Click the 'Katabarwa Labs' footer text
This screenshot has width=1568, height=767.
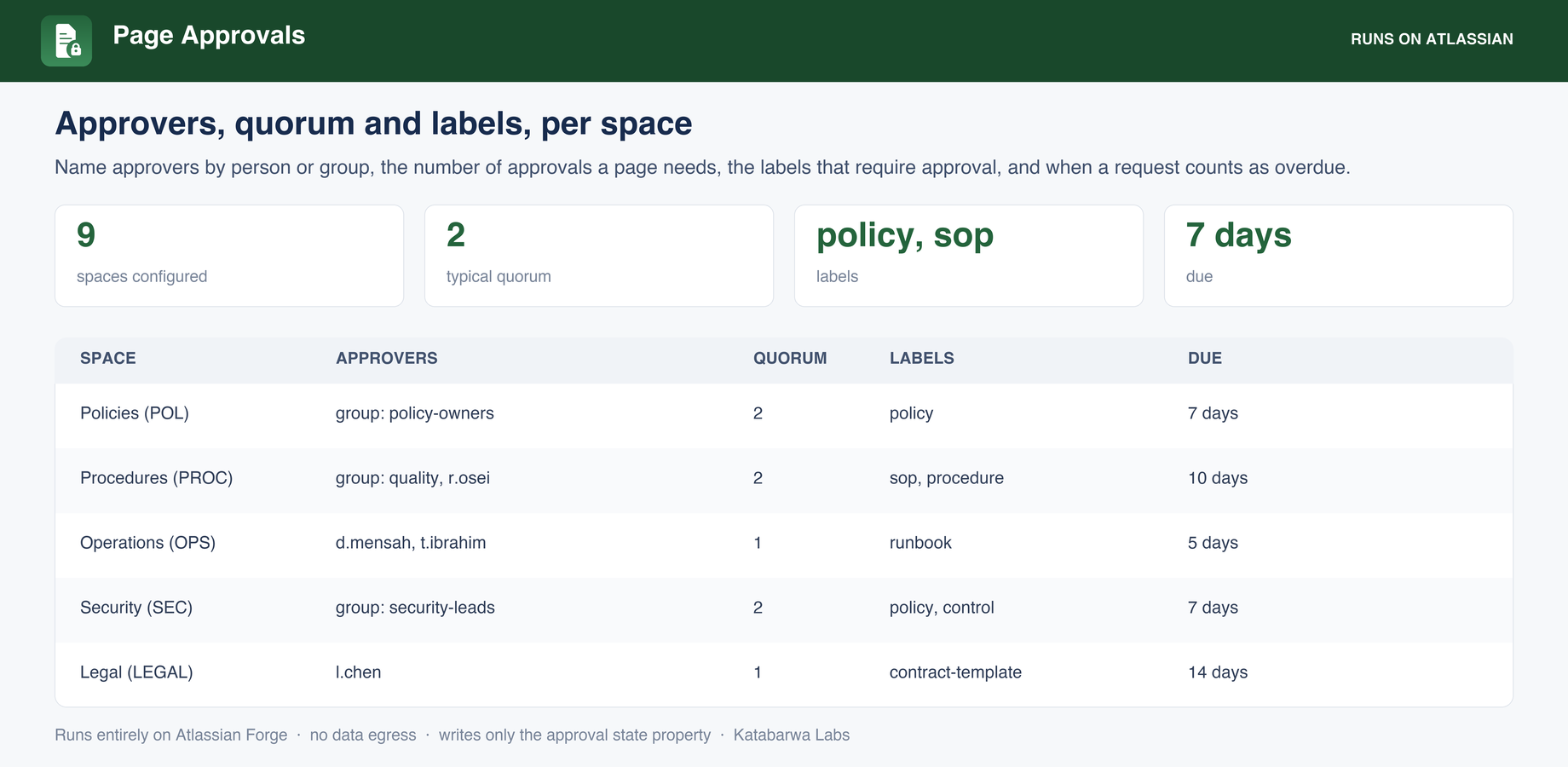[x=792, y=735]
